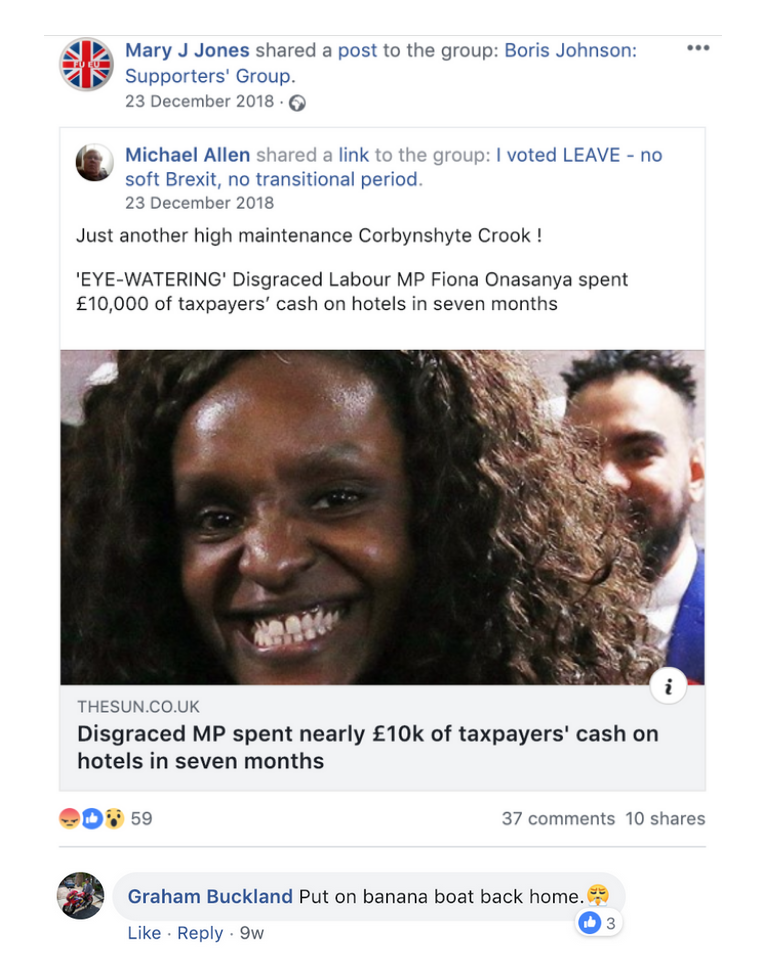The image size is (766, 968).
Task: Open Mary J Jones' Union Jack avatar
Action: point(86,64)
